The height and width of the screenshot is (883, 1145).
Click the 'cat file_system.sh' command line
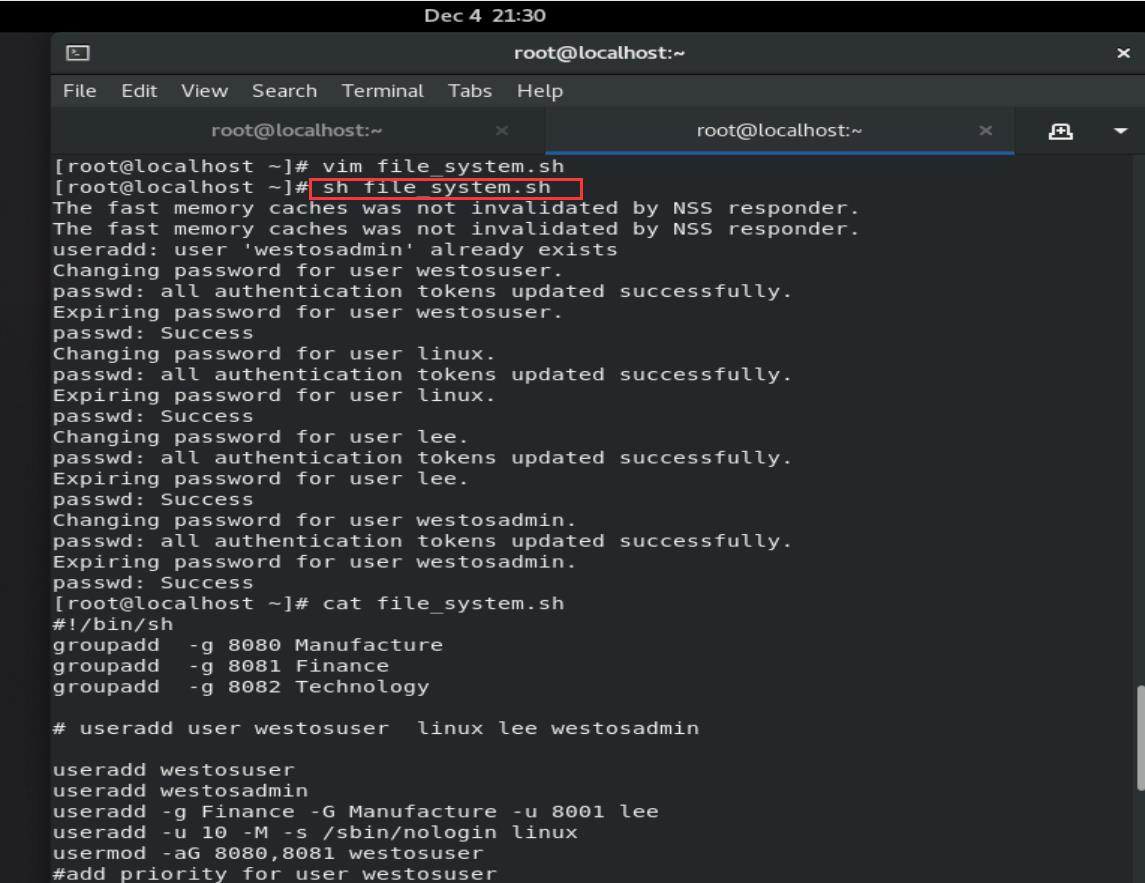point(309,603)
